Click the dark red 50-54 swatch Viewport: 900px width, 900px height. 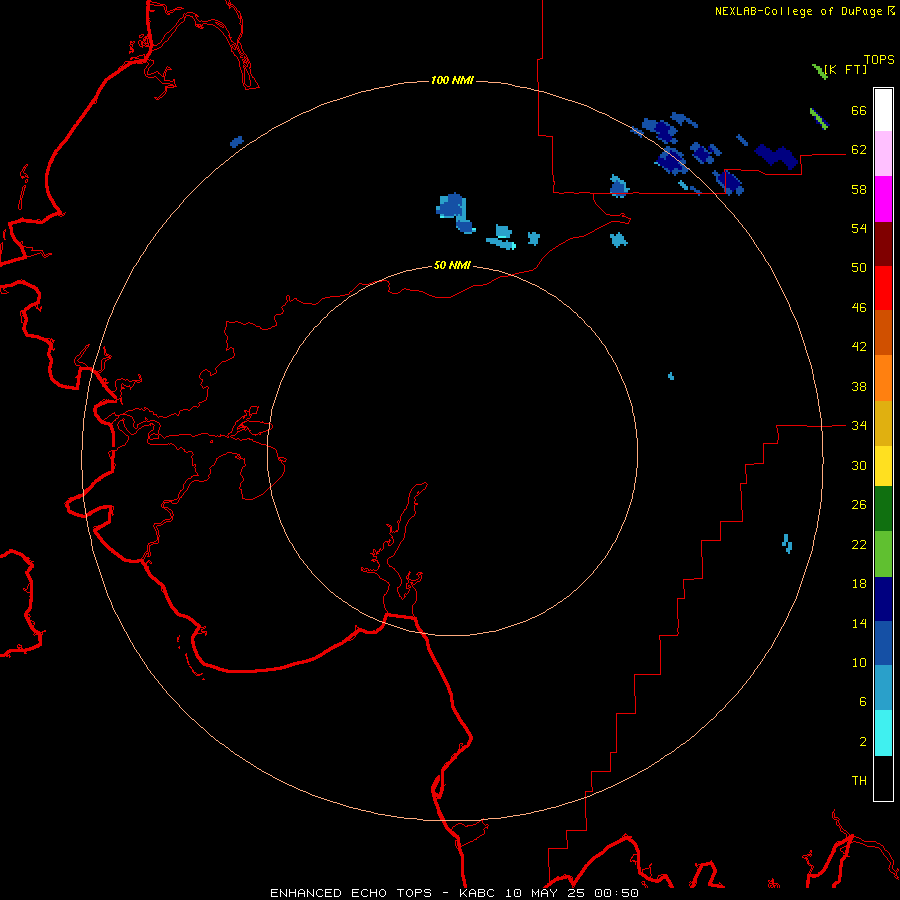(x=883, y=244)
